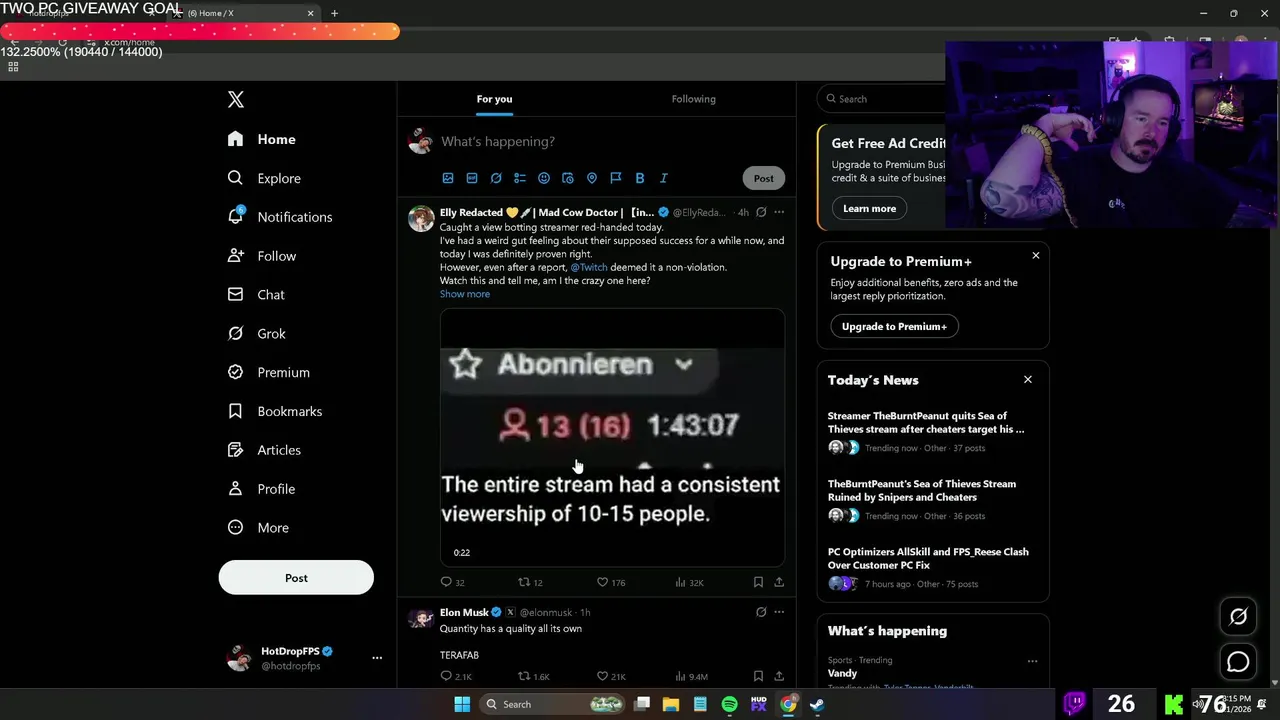Open Explore in the left sidebar
The height and width of the screenshot is (720, 1280).
[x=264, y=178]
